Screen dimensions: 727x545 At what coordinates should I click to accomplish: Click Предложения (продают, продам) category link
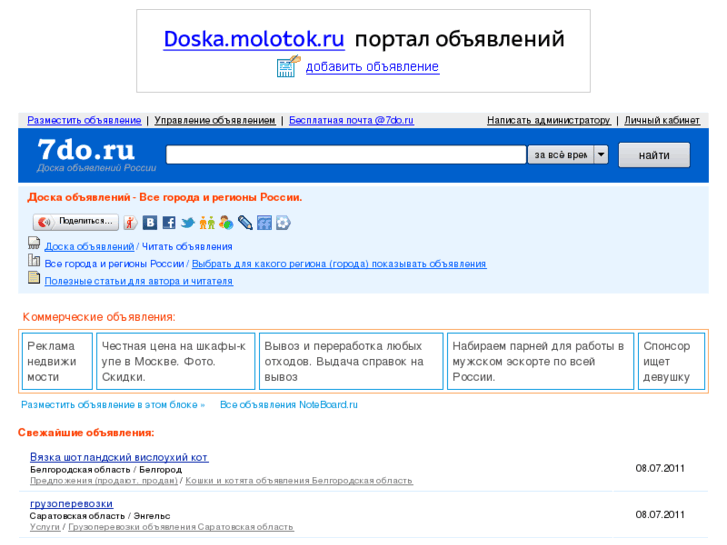coord(104,481)
